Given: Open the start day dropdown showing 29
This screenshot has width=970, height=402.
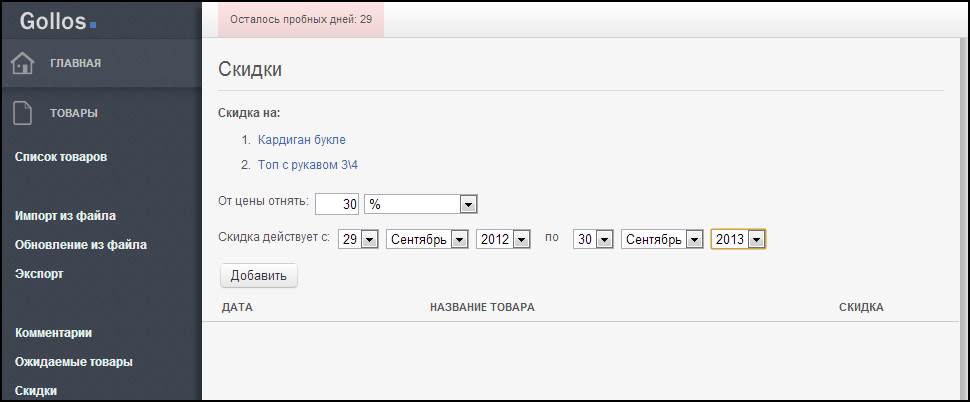Looking at the screenshot, I should pos(358,239).
